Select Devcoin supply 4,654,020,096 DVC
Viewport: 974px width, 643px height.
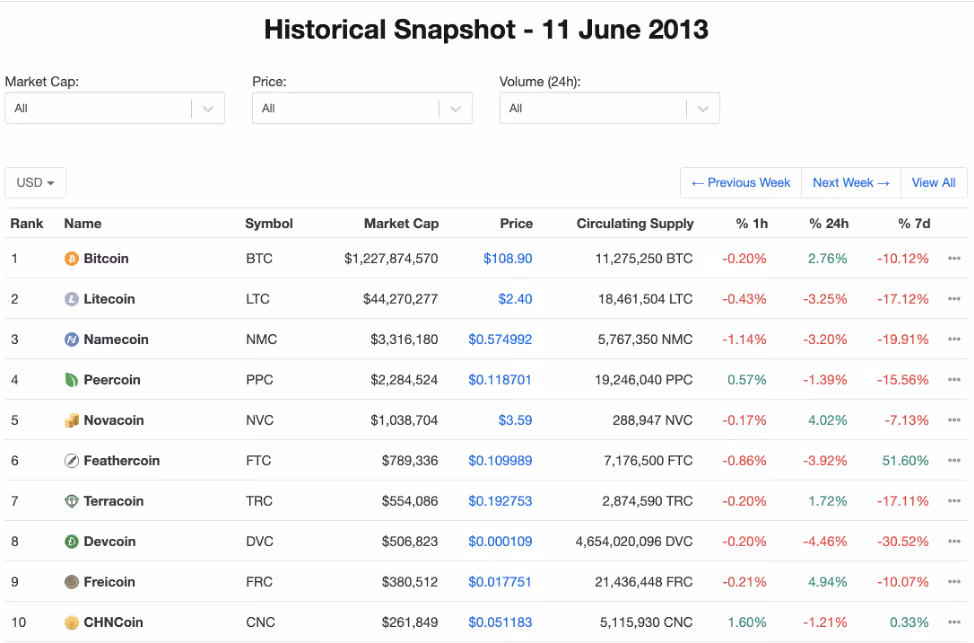point(634,541)
